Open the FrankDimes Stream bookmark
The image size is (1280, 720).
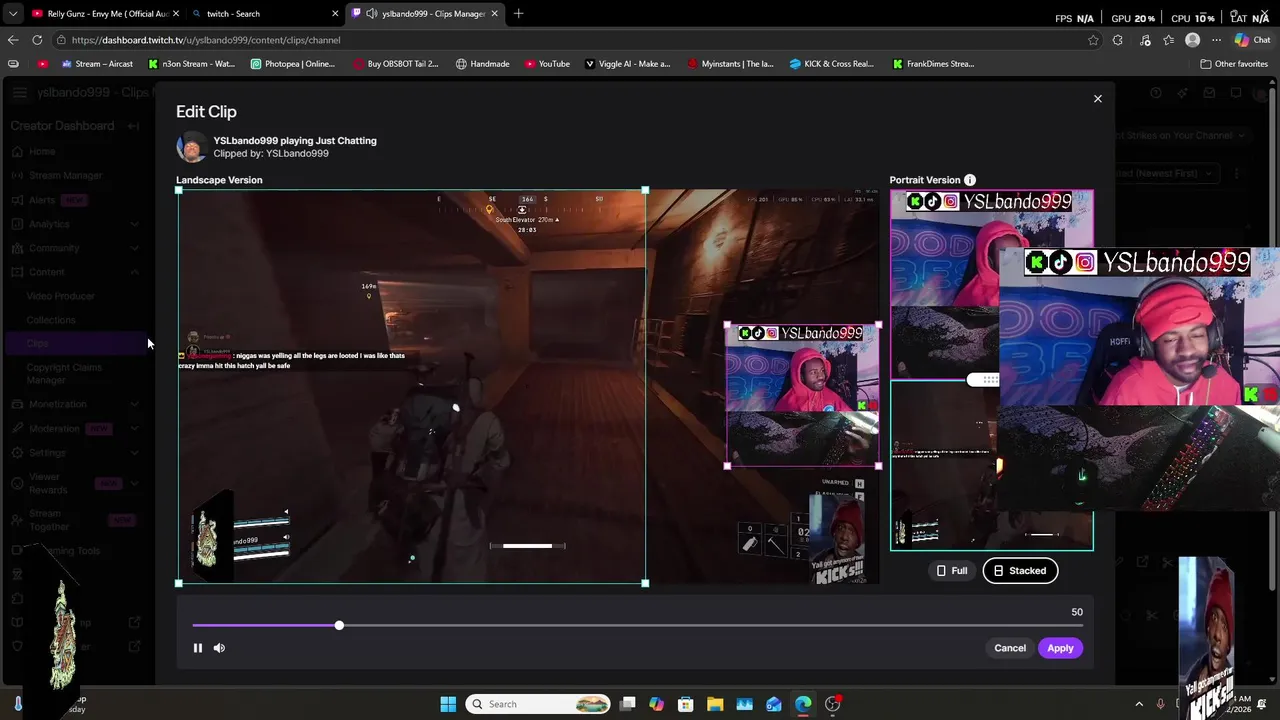tap(933, 64)
